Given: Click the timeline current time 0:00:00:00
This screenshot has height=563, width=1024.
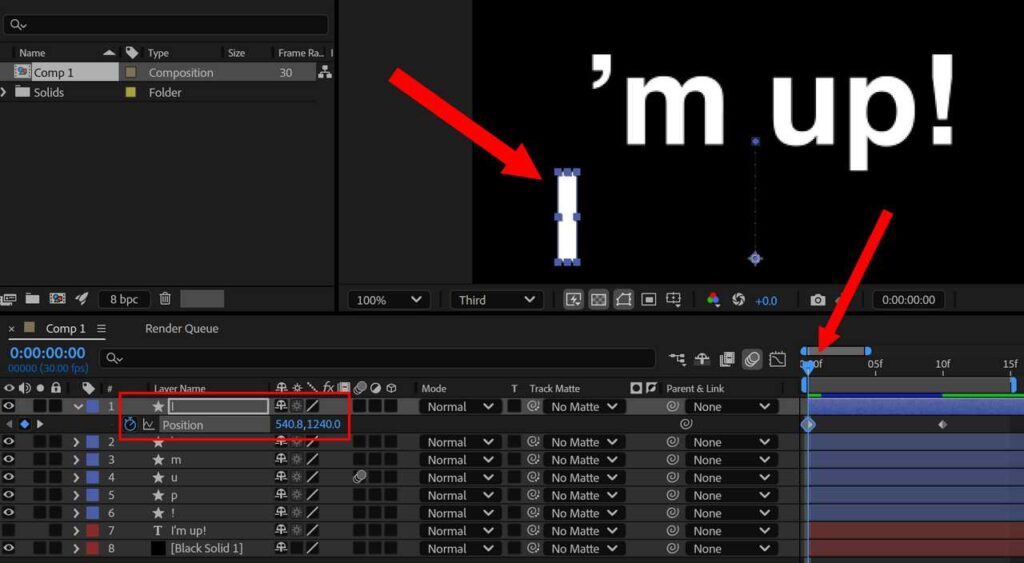Looking at the screenshot, I should coord(48,353).
